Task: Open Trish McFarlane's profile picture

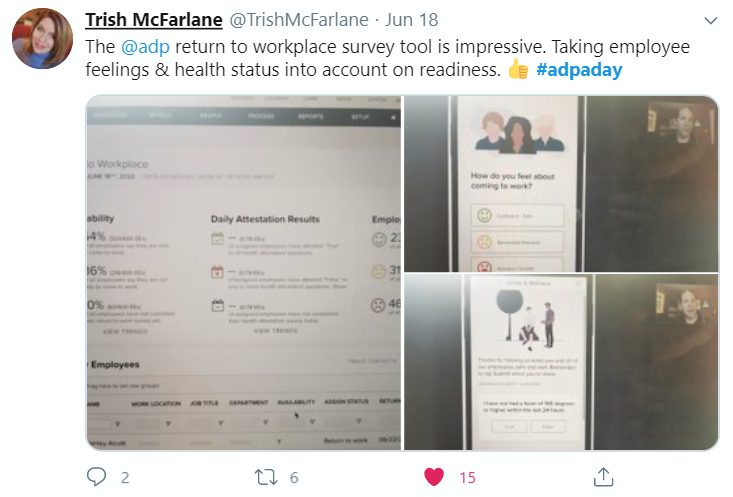Action: (42, 38)
